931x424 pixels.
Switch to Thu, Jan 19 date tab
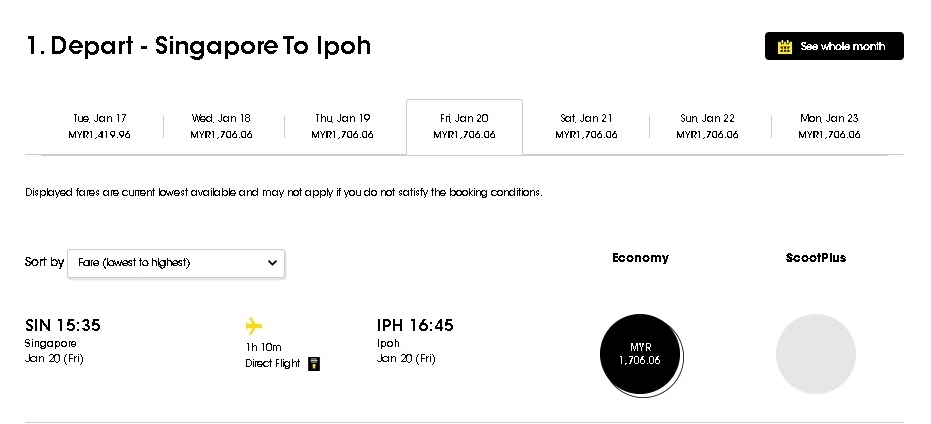pyautogui.click(x=343, y=126)
